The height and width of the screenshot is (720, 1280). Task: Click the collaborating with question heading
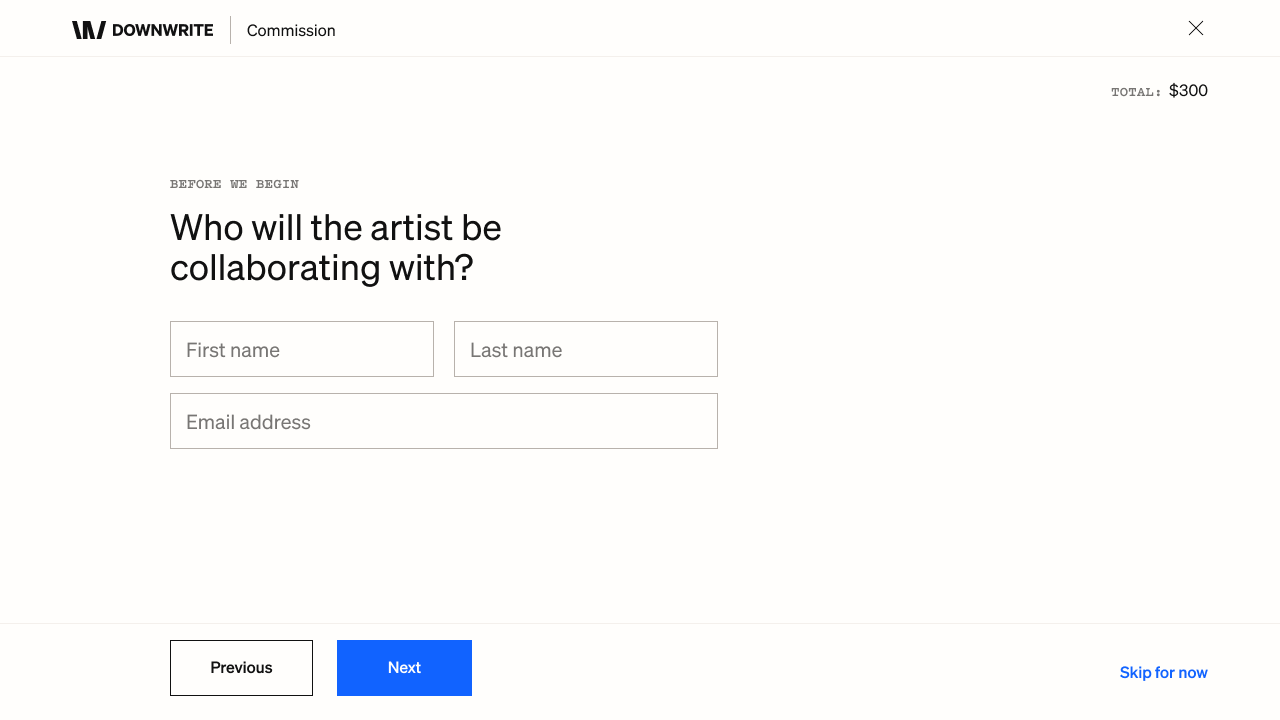tap(335, 247)
